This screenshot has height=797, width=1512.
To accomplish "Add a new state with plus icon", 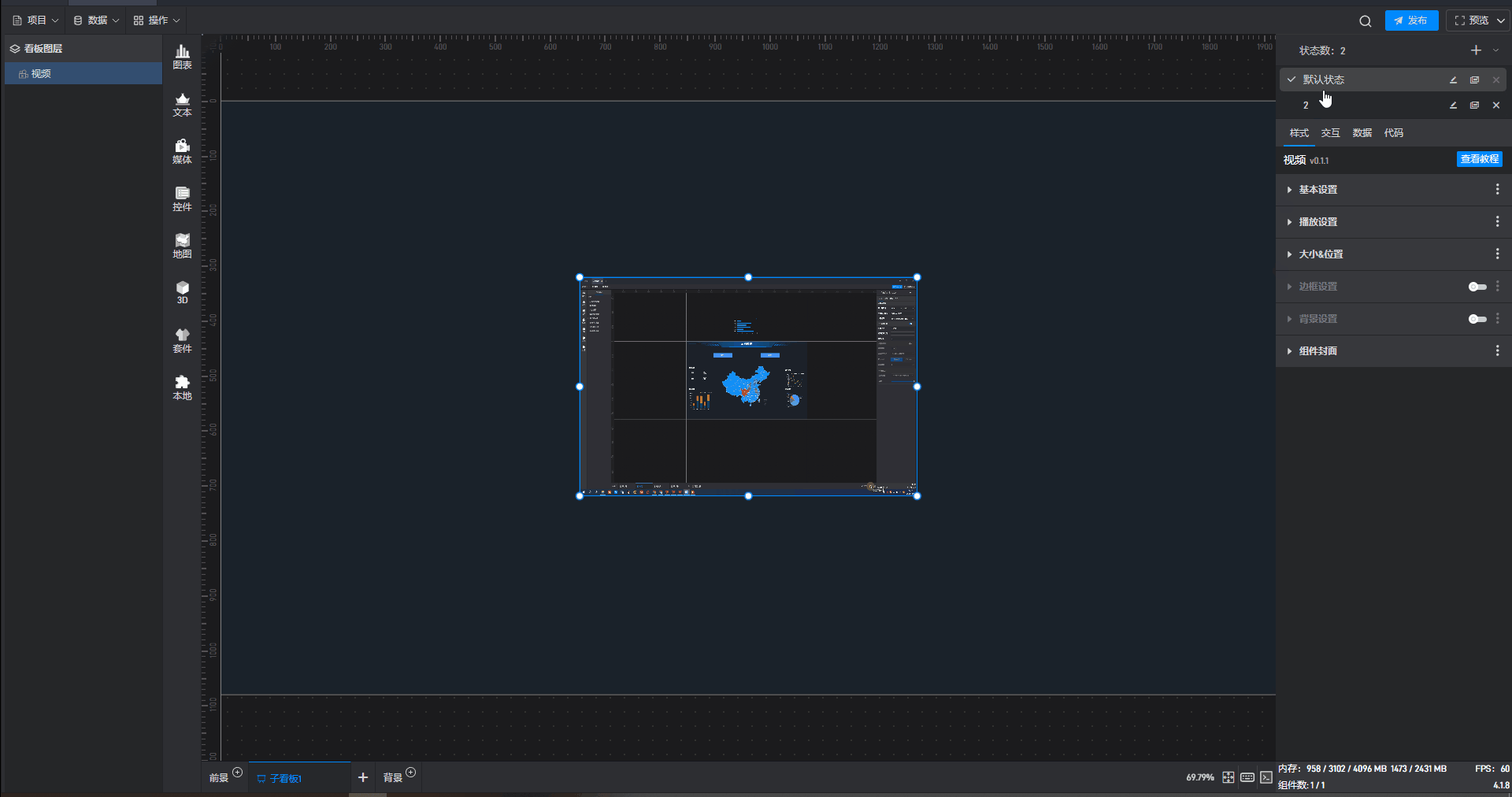I will coord(1476,50).
